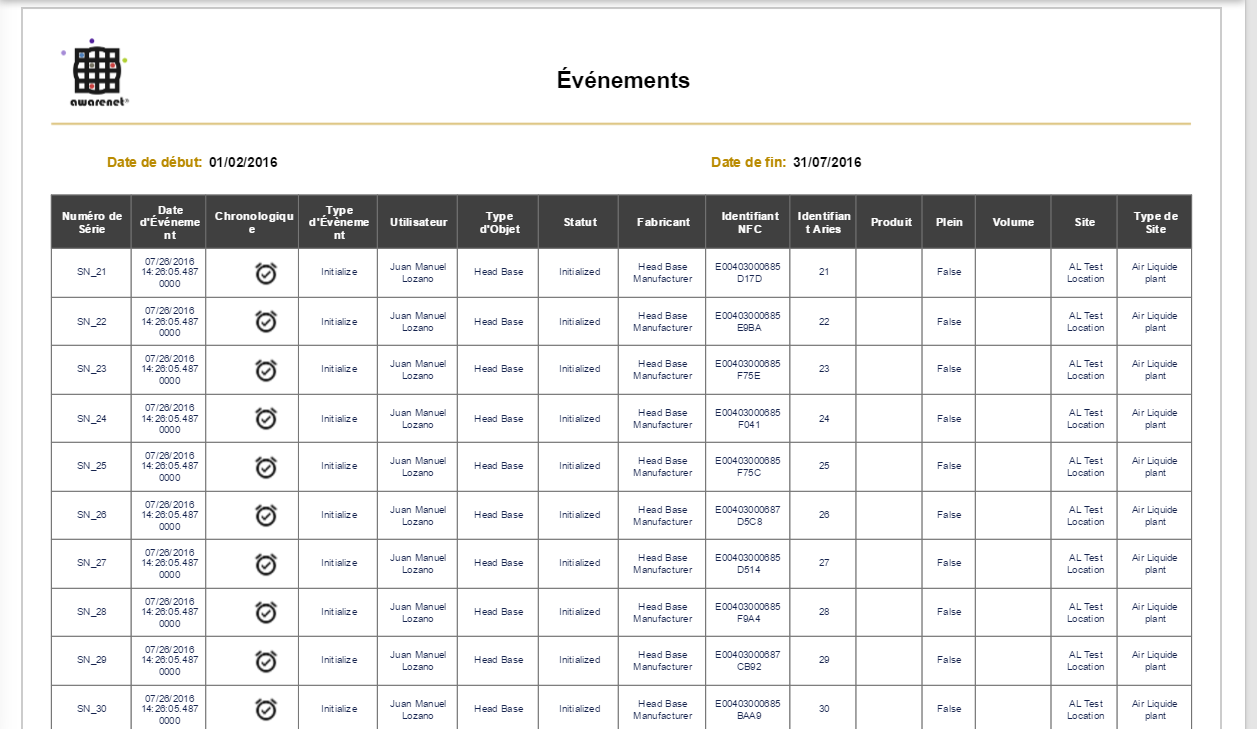The height and width of the screenshot is (729, 1257).
Task: Click the chronological clock icon for SN_30
Action: click(x=266, y=709)
